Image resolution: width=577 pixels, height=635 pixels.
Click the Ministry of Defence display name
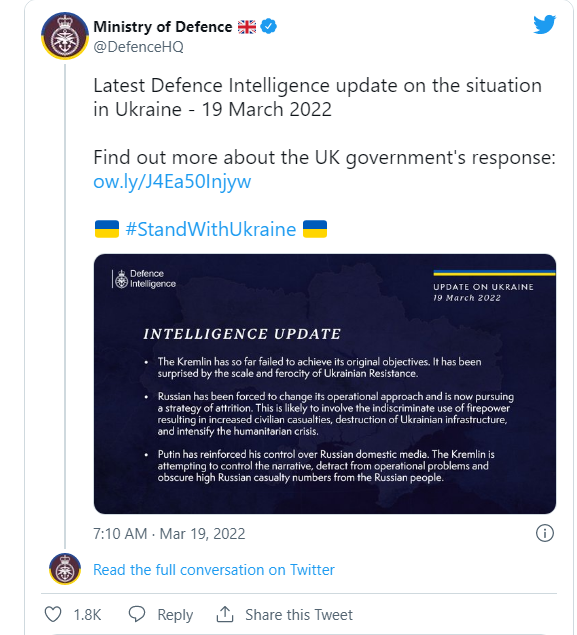163,27
